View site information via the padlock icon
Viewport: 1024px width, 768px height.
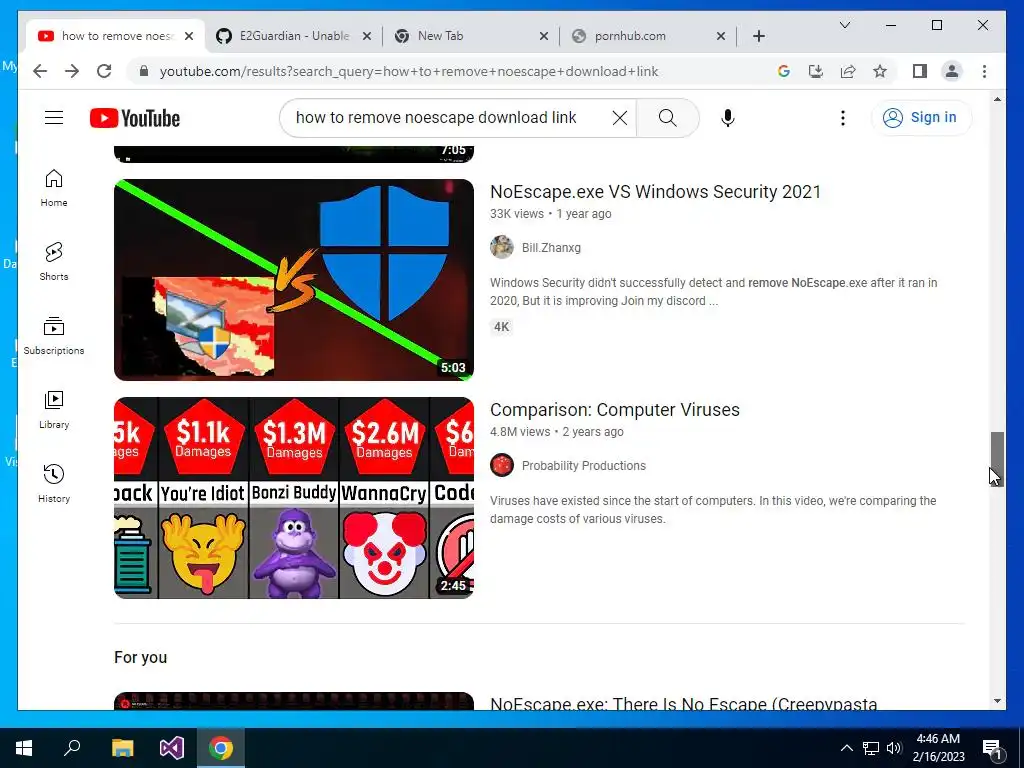coord(144,71)
